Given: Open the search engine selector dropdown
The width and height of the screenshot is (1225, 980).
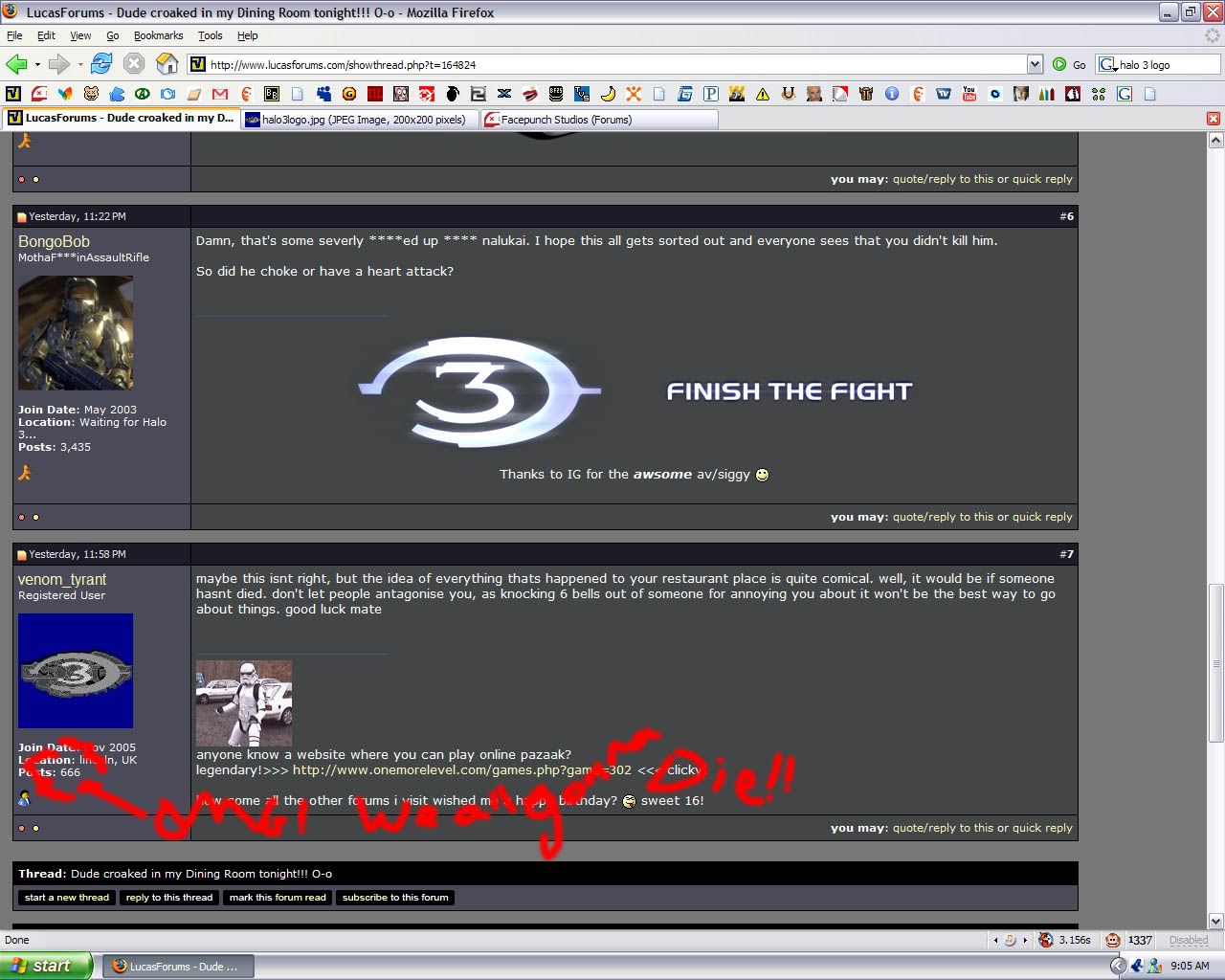Looking at the screenshot, I should click(1107, 64).
